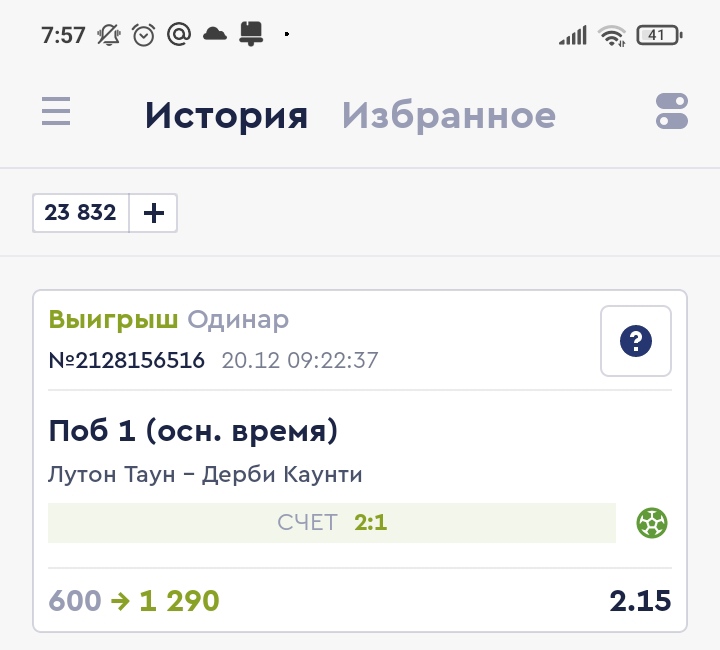Screen dimensions: 720x650
Task: Switch to the Избранное tab
Action: [449, 116]
